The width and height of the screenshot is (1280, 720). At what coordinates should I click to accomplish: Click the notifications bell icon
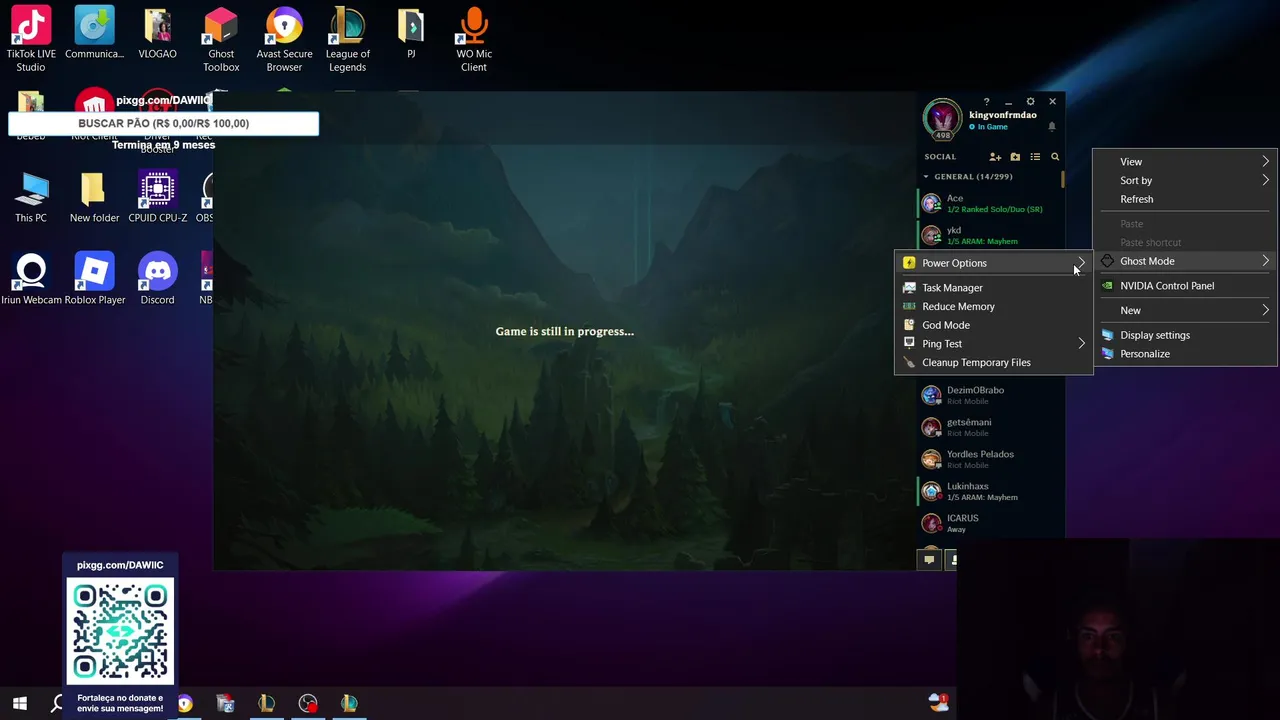[1051, 127]
